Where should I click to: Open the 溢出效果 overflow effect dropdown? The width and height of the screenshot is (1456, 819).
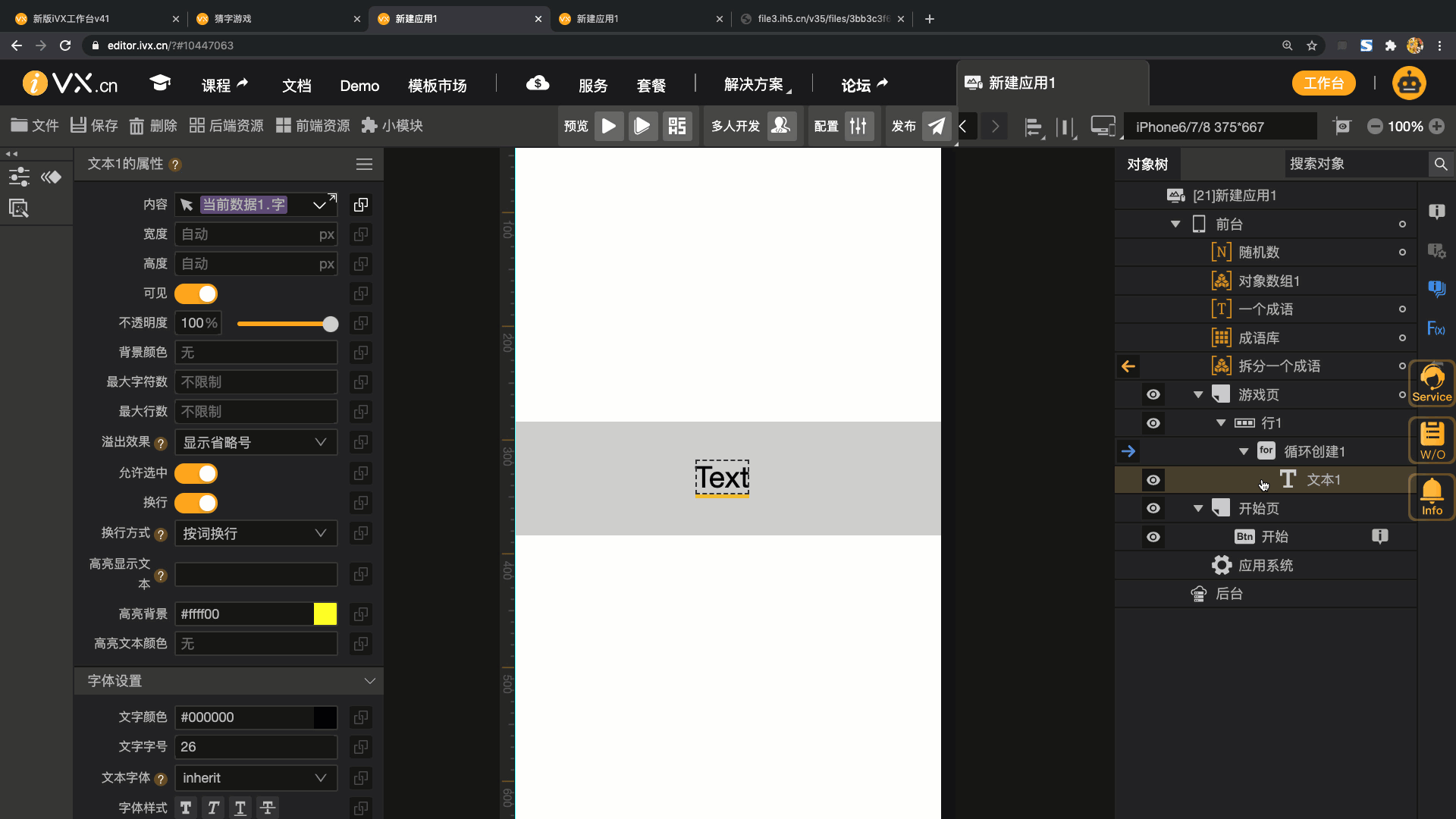tap(256, 442)
